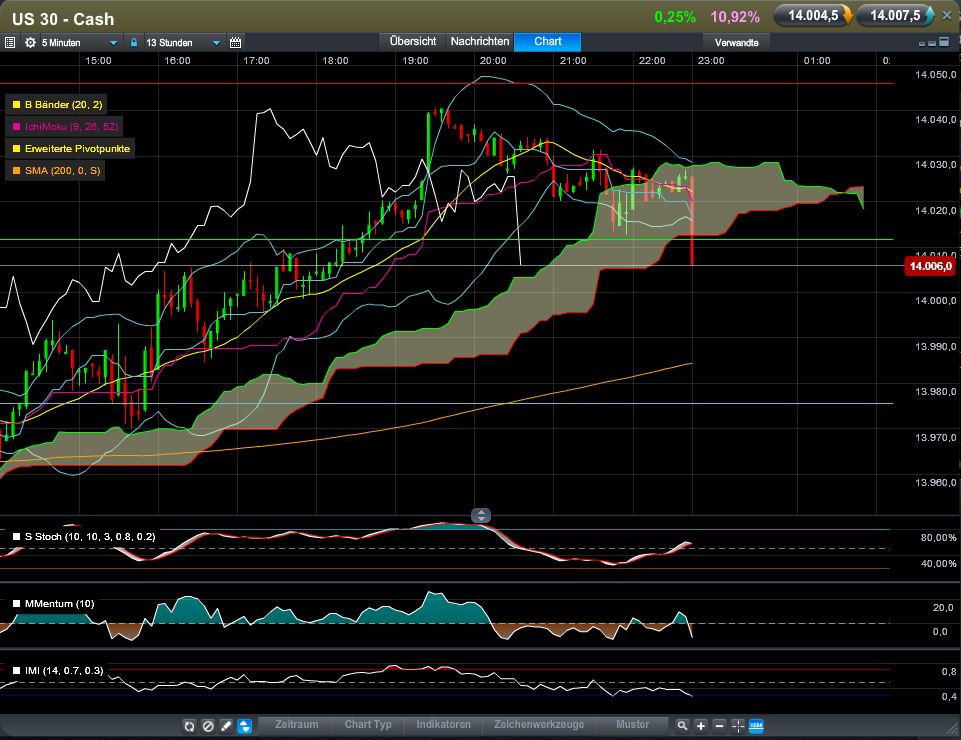This screenshot has height=740, width=961.
Task: Click the refresh chart icon in bottom toolbar
Action: [189, 726]
